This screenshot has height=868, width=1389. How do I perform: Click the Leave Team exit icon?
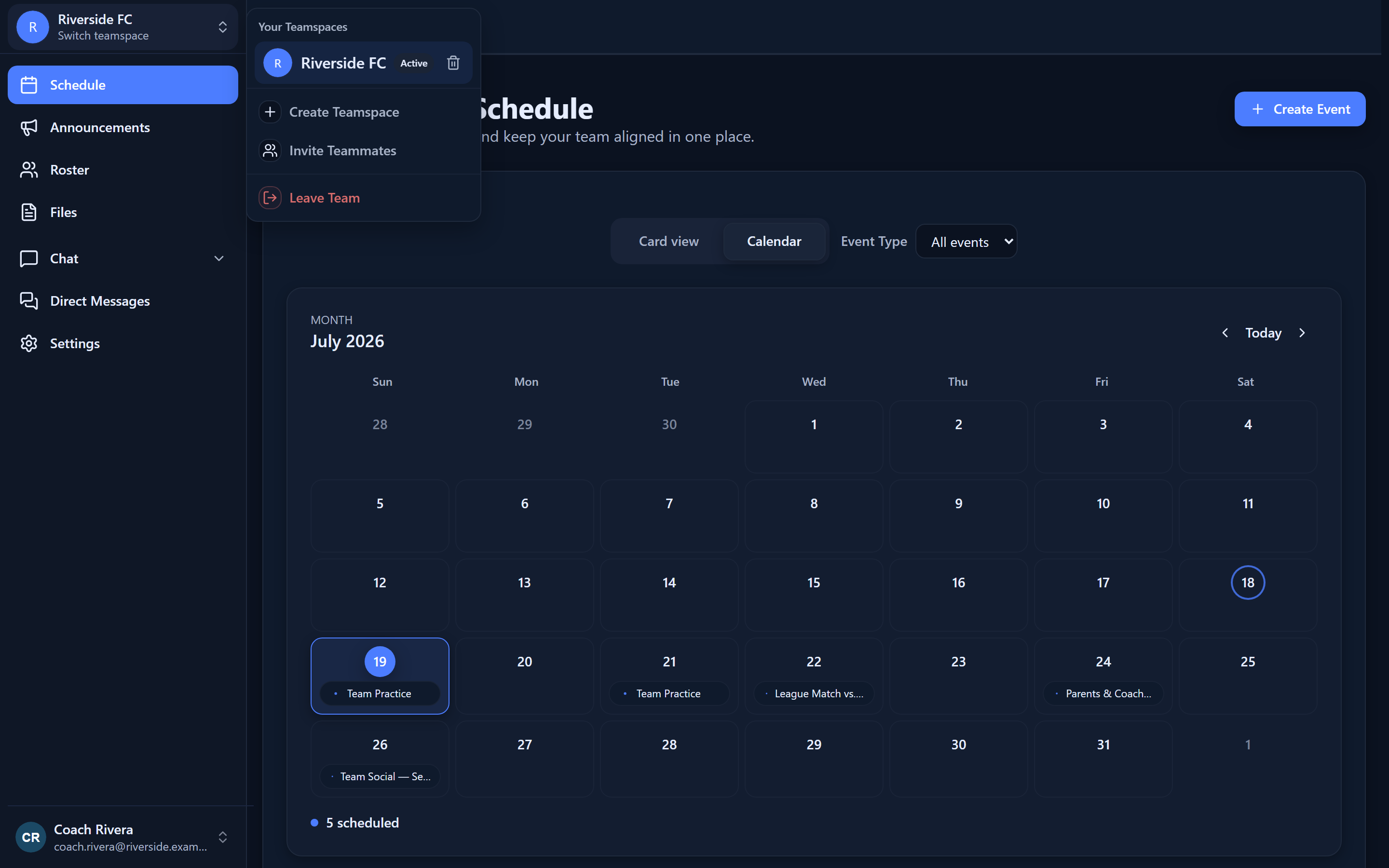click(270, 198)
